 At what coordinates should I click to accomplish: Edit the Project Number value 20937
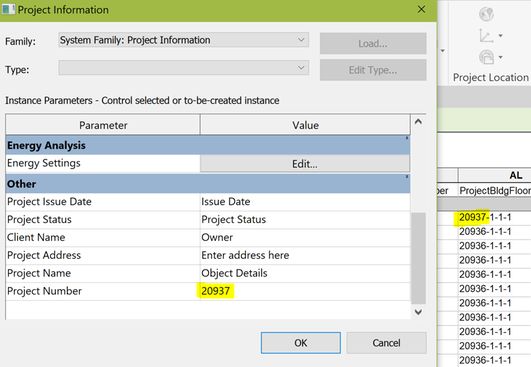click(305, 291)
